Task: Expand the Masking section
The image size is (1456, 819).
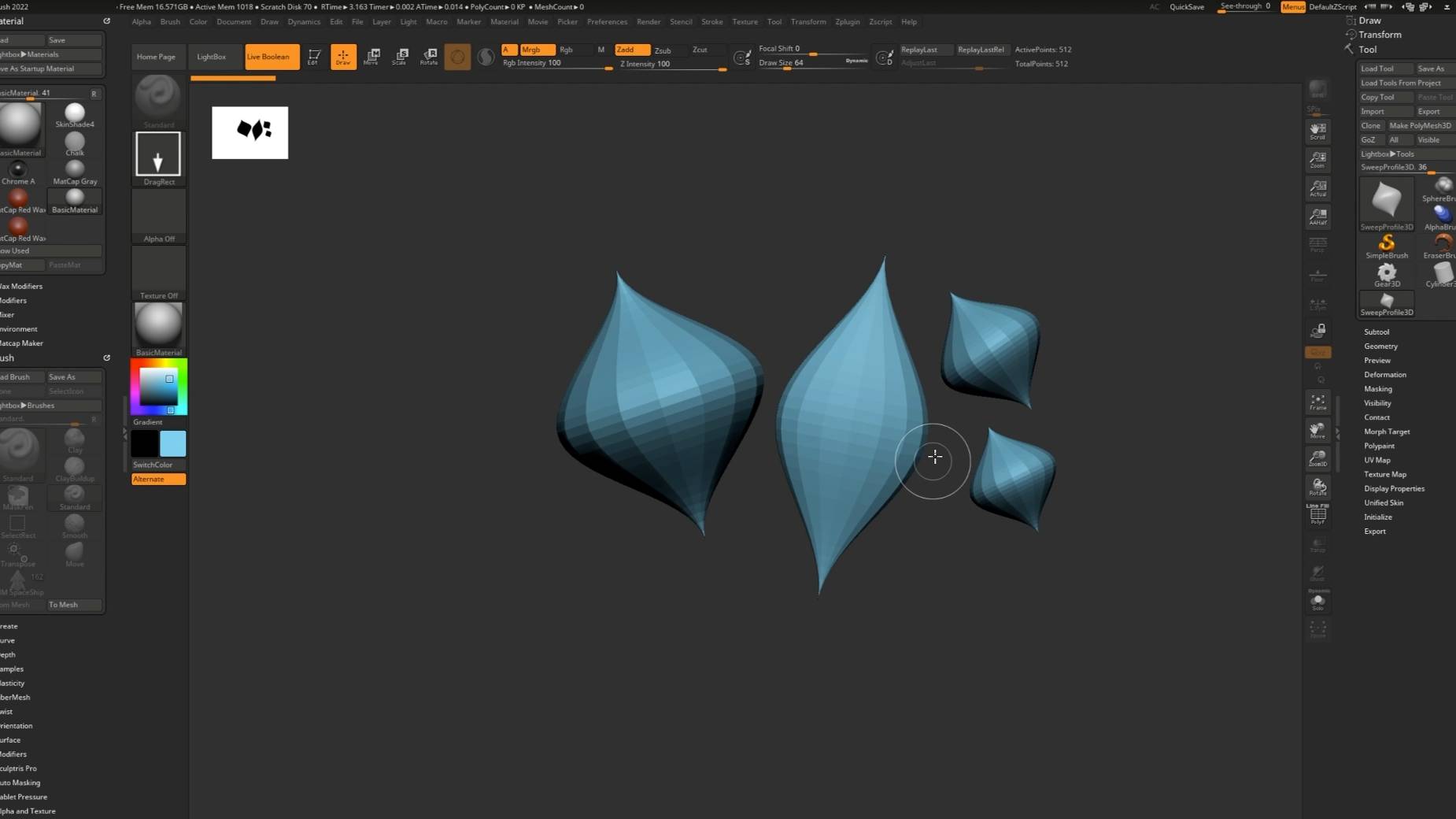Action: click(1378, 389)
